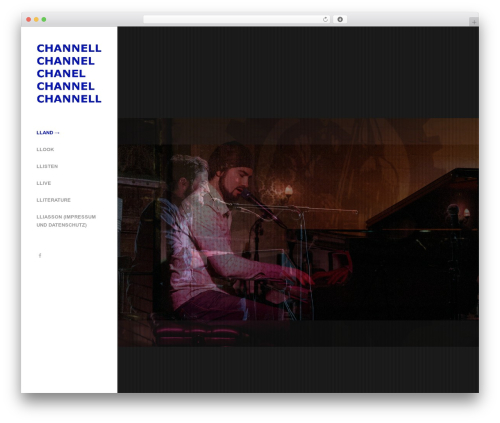Click the browser address bar

[237, 19]
